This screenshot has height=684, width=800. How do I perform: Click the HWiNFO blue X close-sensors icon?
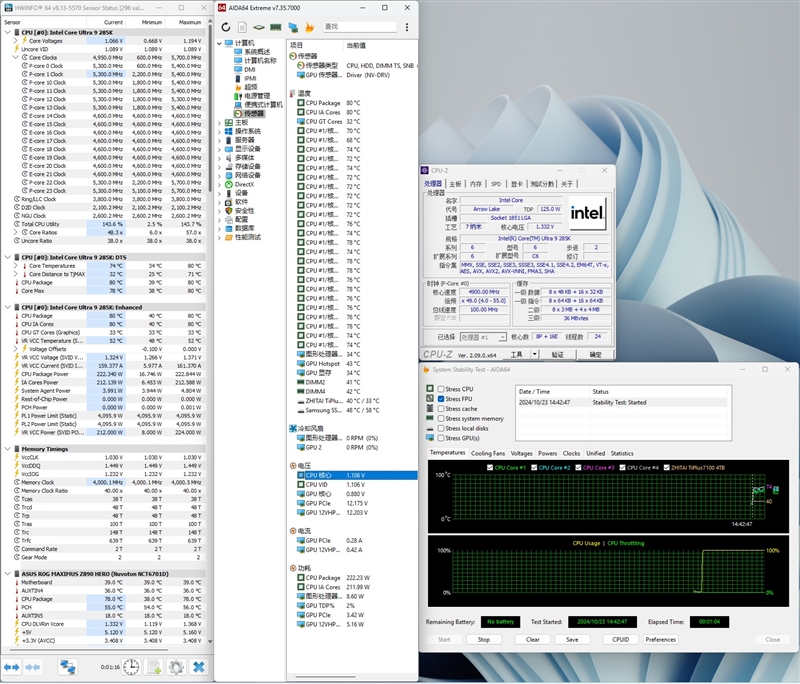(x=199, y=666)
